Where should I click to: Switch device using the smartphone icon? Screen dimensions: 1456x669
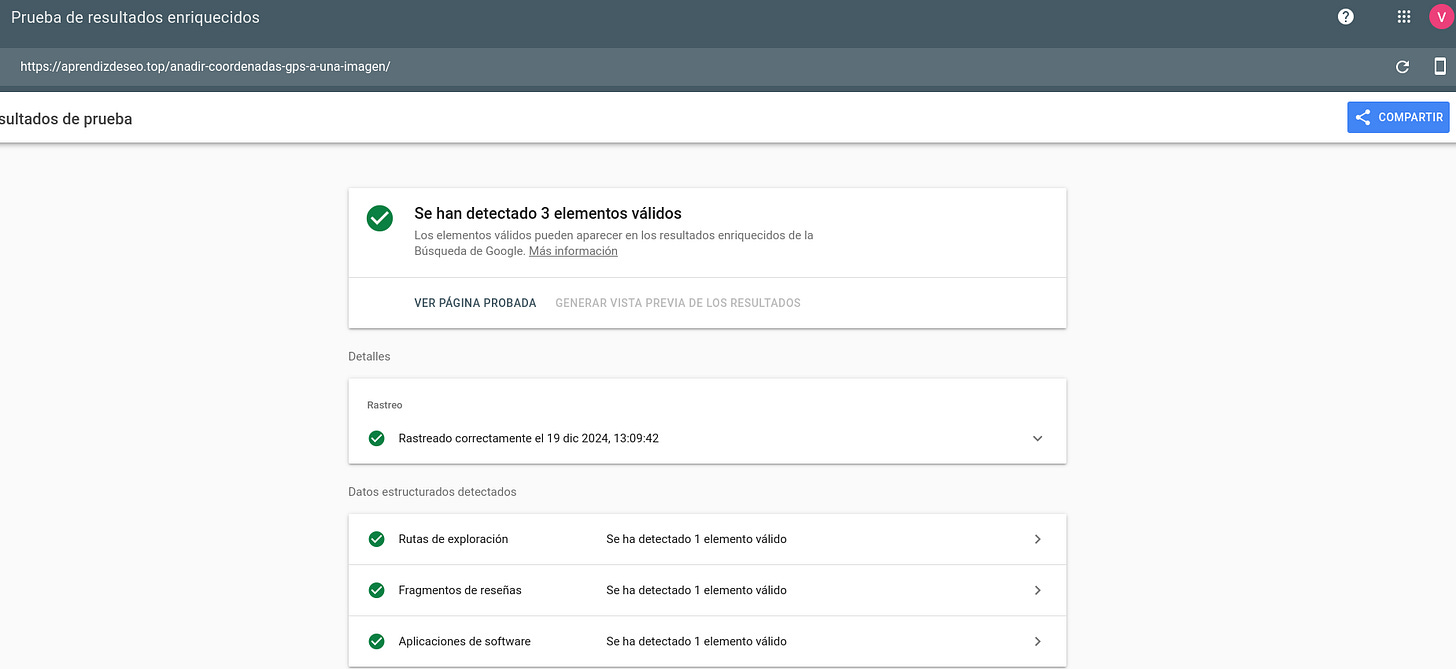point(1440,67)
